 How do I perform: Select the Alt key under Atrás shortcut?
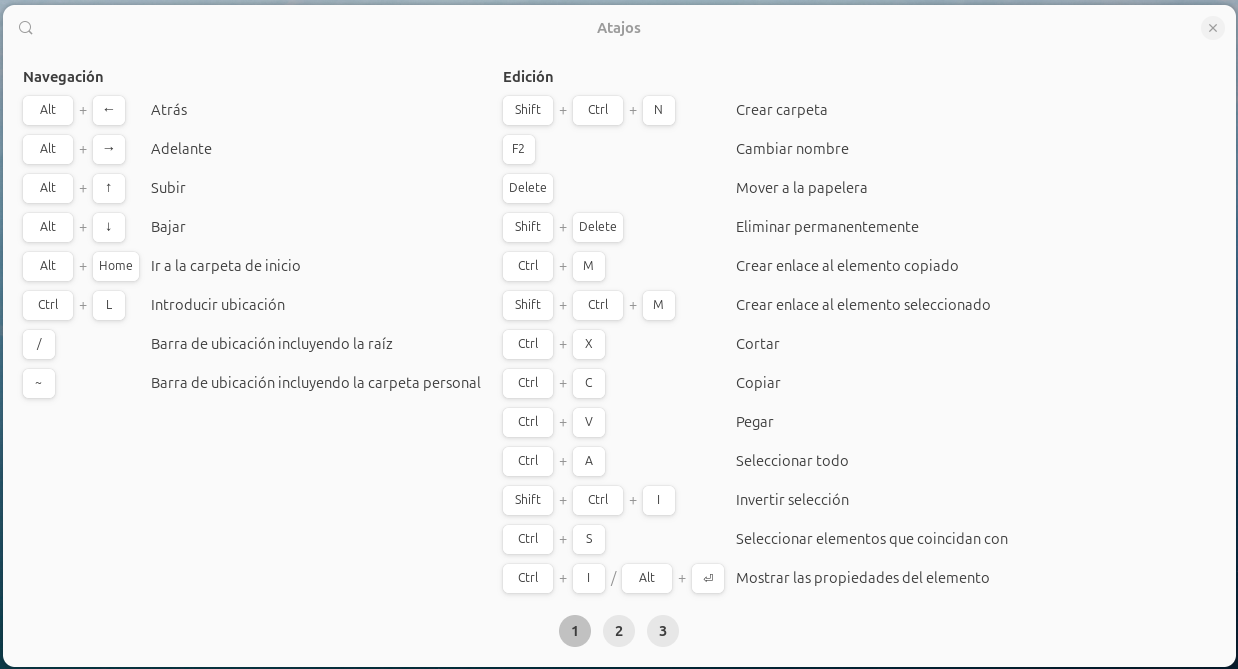click(x=47, y=110)
